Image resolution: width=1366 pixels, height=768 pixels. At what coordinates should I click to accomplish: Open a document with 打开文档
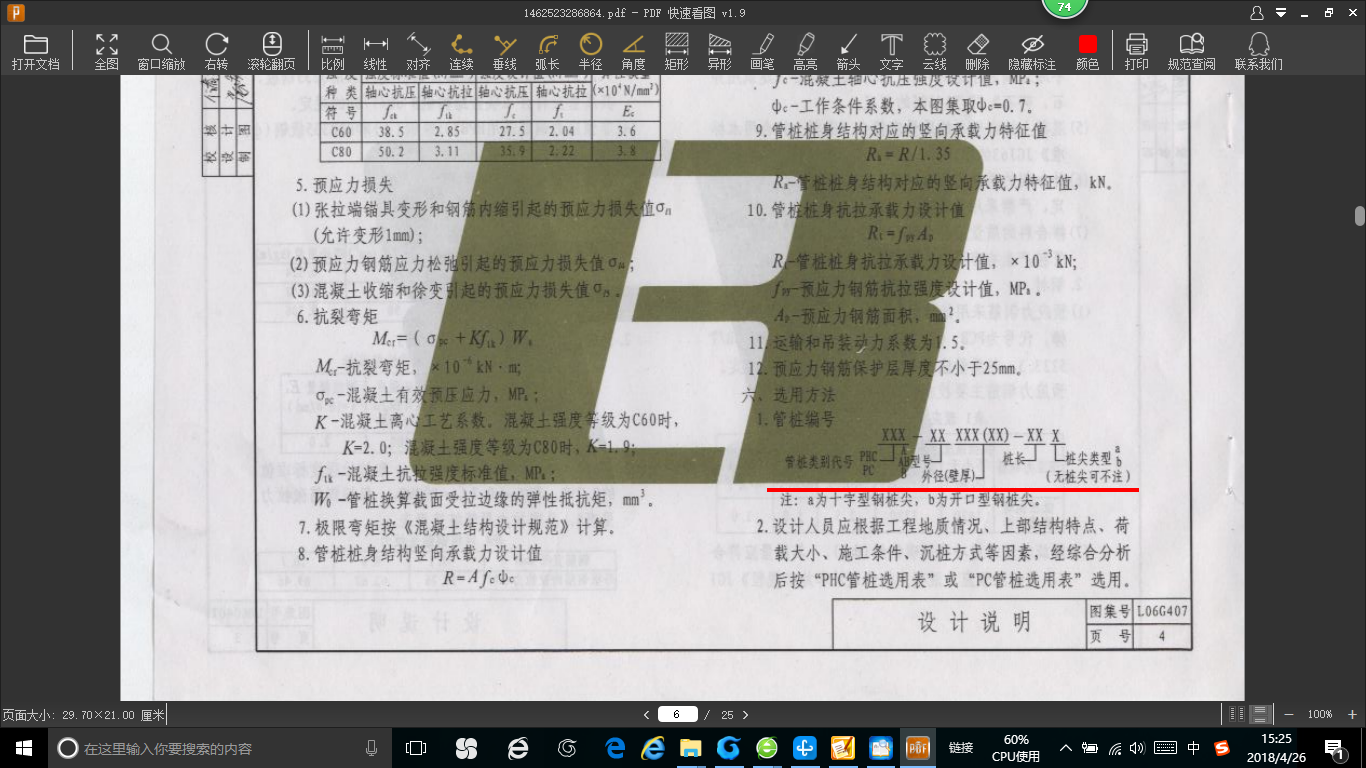click(36, 51)
